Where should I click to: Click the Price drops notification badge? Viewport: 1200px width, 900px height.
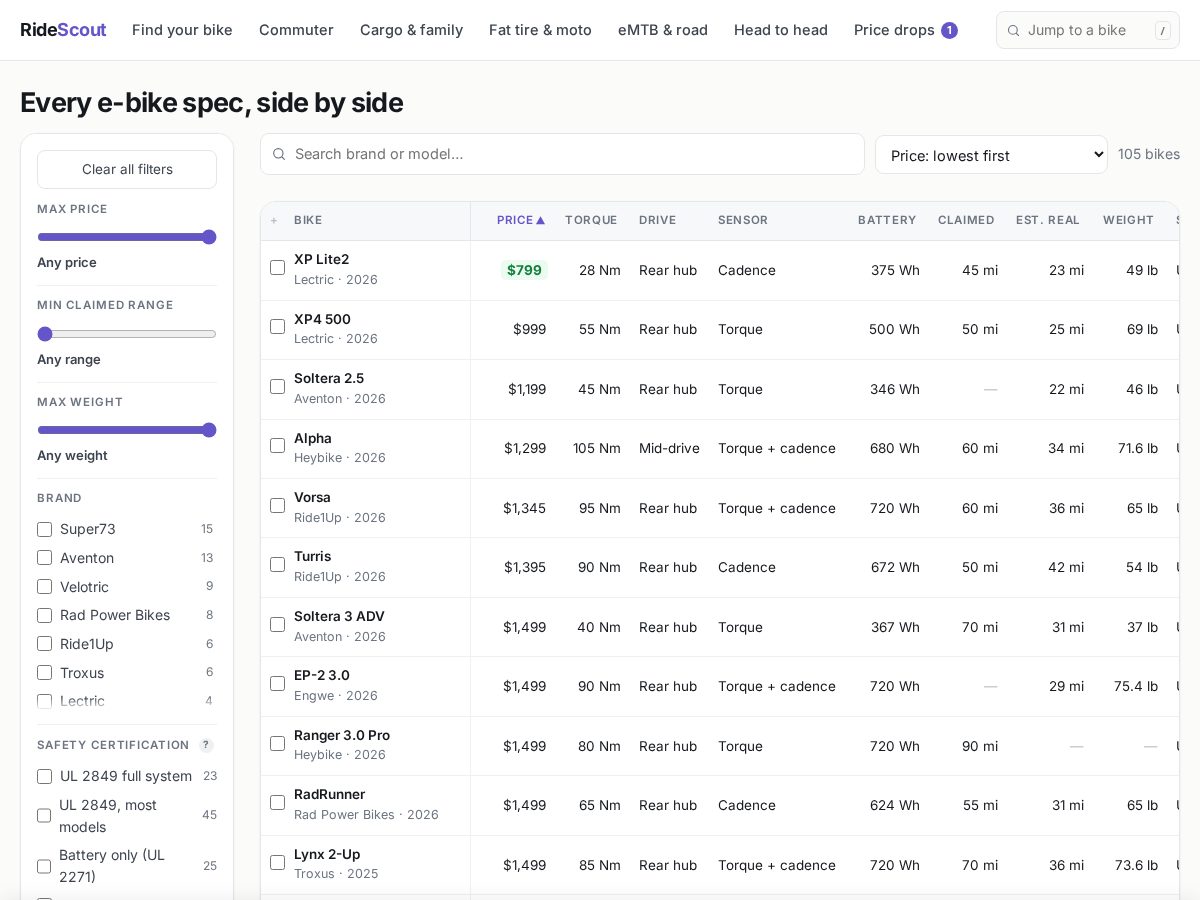(x=949, y=30)
